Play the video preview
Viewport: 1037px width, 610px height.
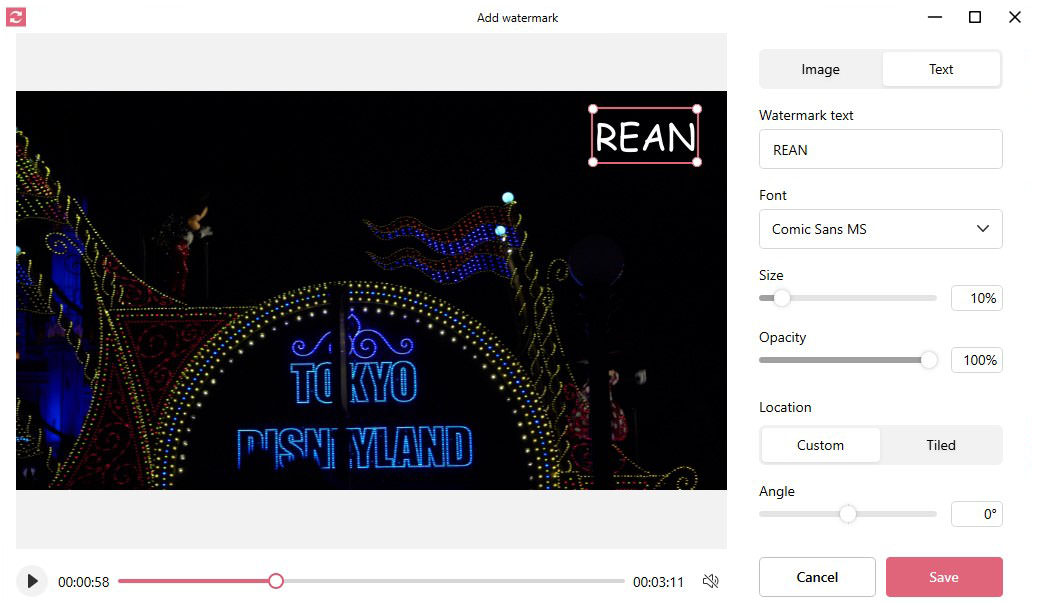pos(32,582)
